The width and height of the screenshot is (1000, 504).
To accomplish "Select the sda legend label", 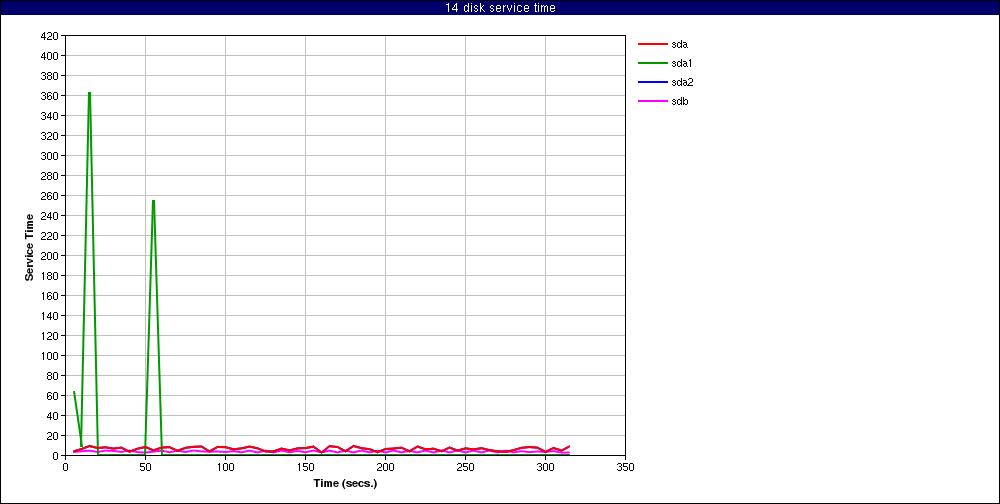I will (679, 45).
